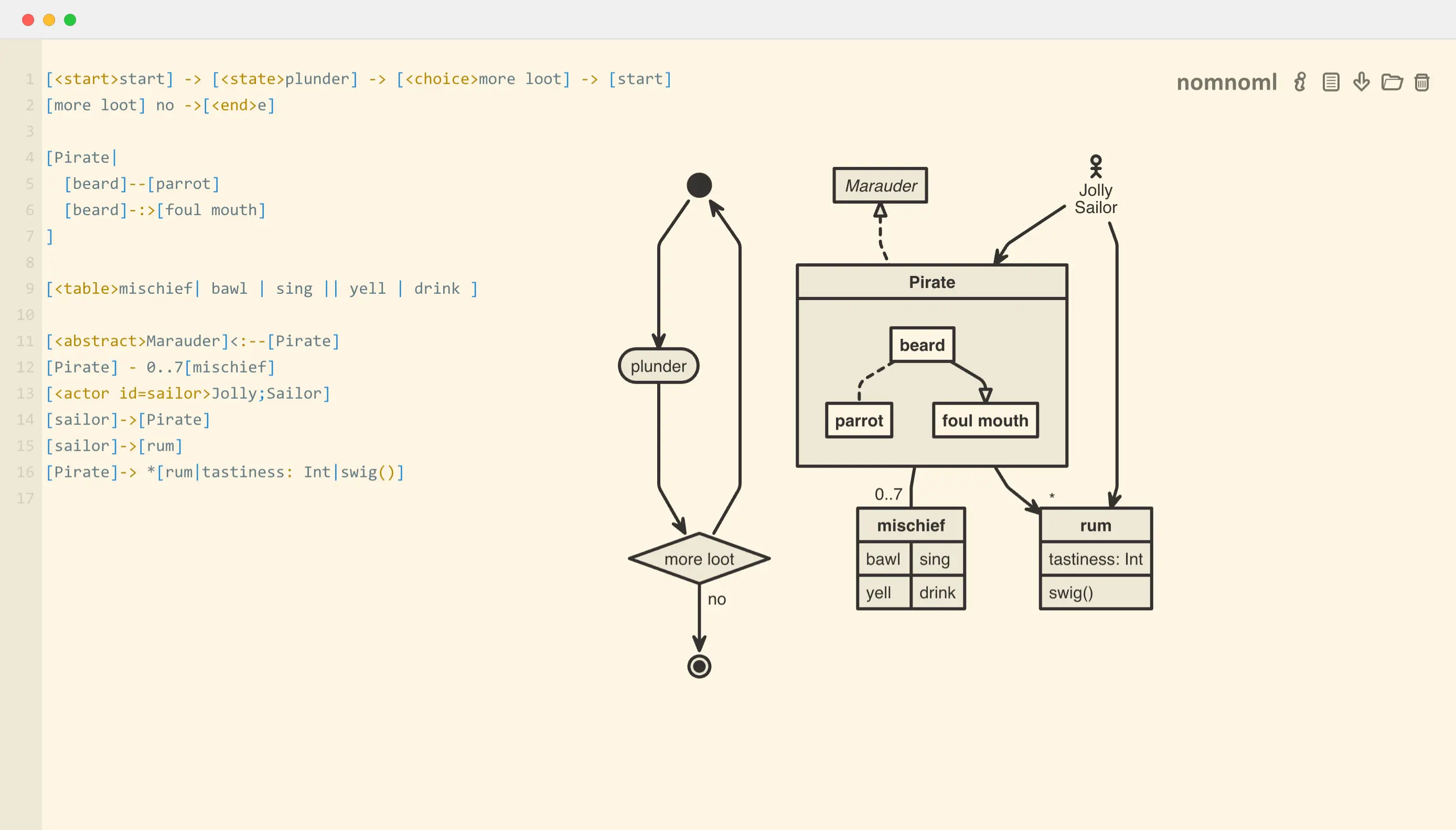Place cursor on '[beard]-:>[foul mouth]' line
Image resolution: width=1456 pixels, height=830 pixels.
coord(165,210)
